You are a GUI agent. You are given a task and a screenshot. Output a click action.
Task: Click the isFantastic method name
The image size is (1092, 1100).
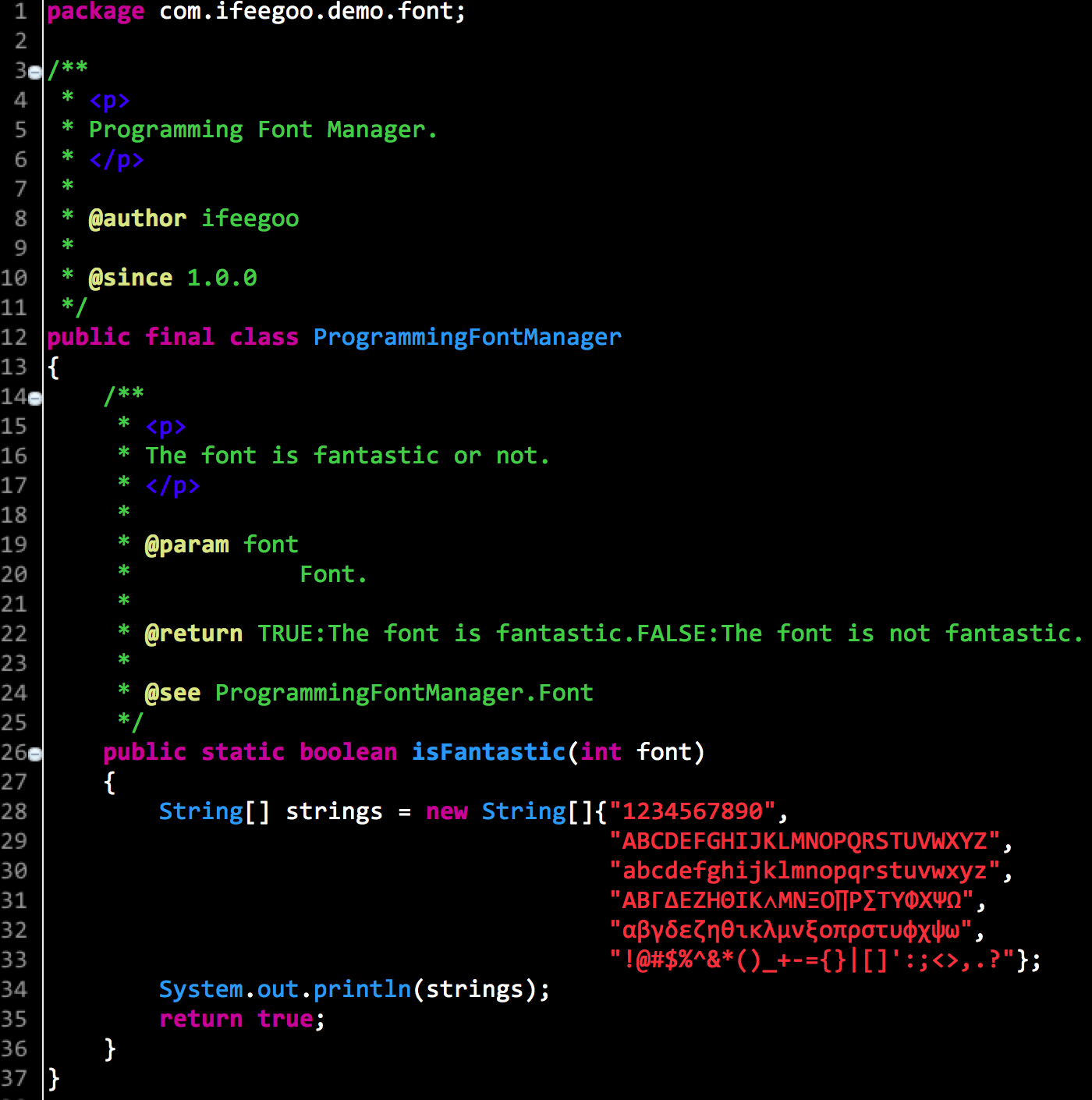(x=487, y=752)
